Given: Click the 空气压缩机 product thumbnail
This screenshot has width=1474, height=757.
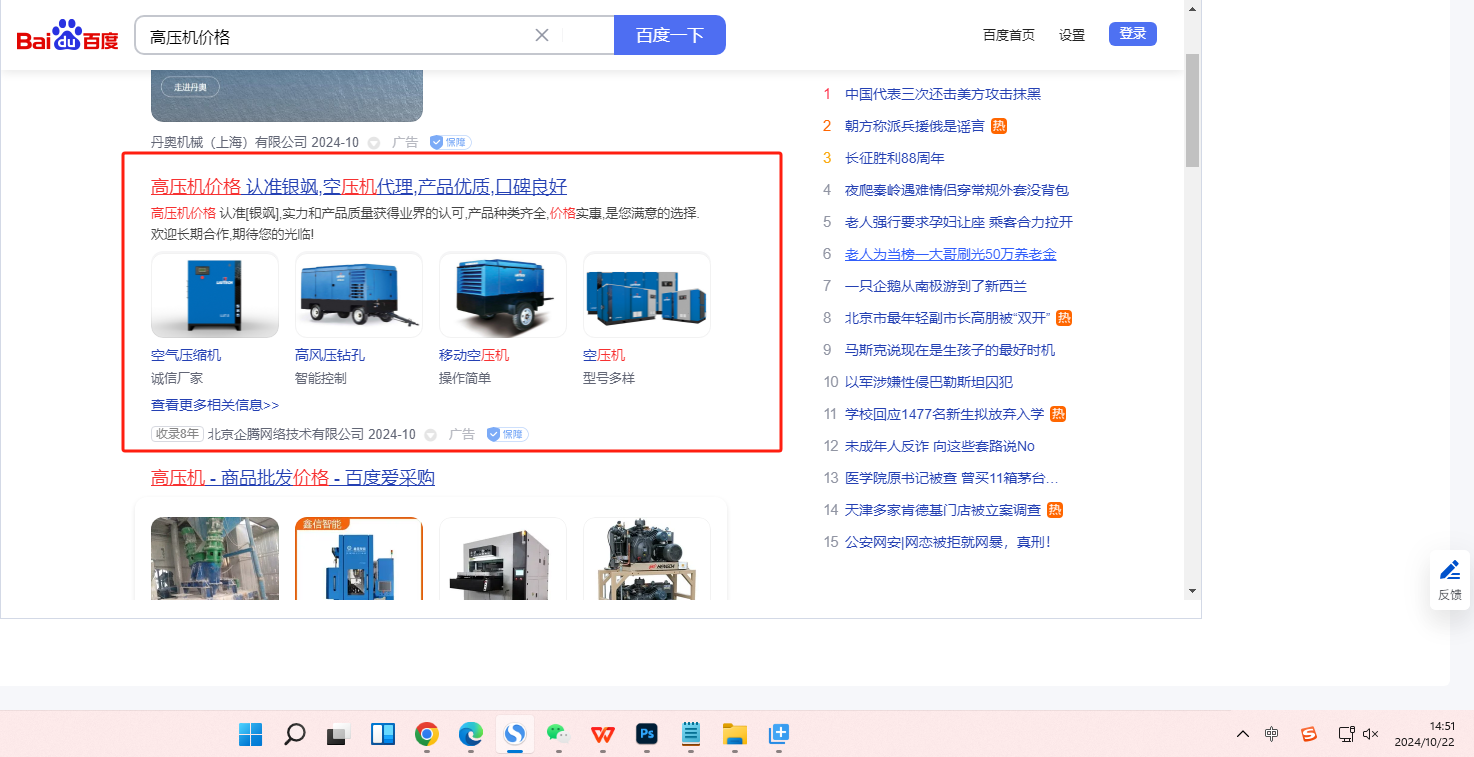Looking at the screenshot, I should click(x=215, y=295).
